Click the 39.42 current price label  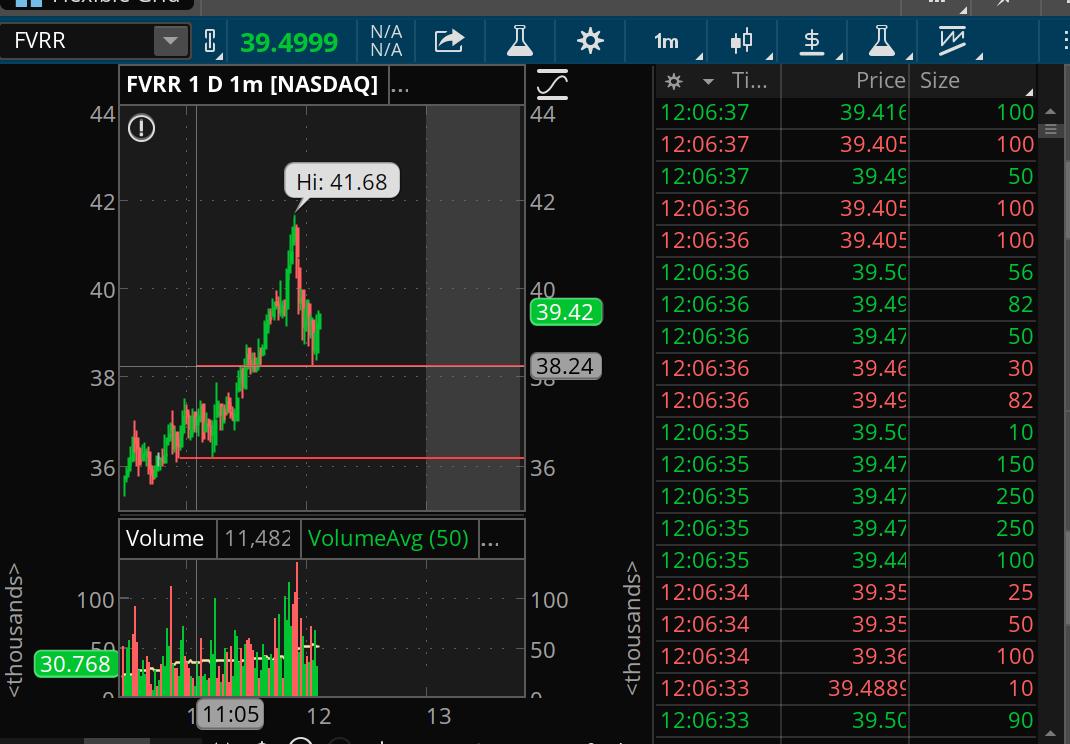[x=565, y=312]
